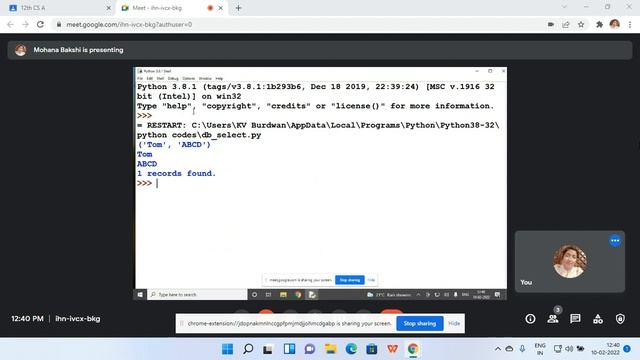Open meeting details info icon

(530, 319)
